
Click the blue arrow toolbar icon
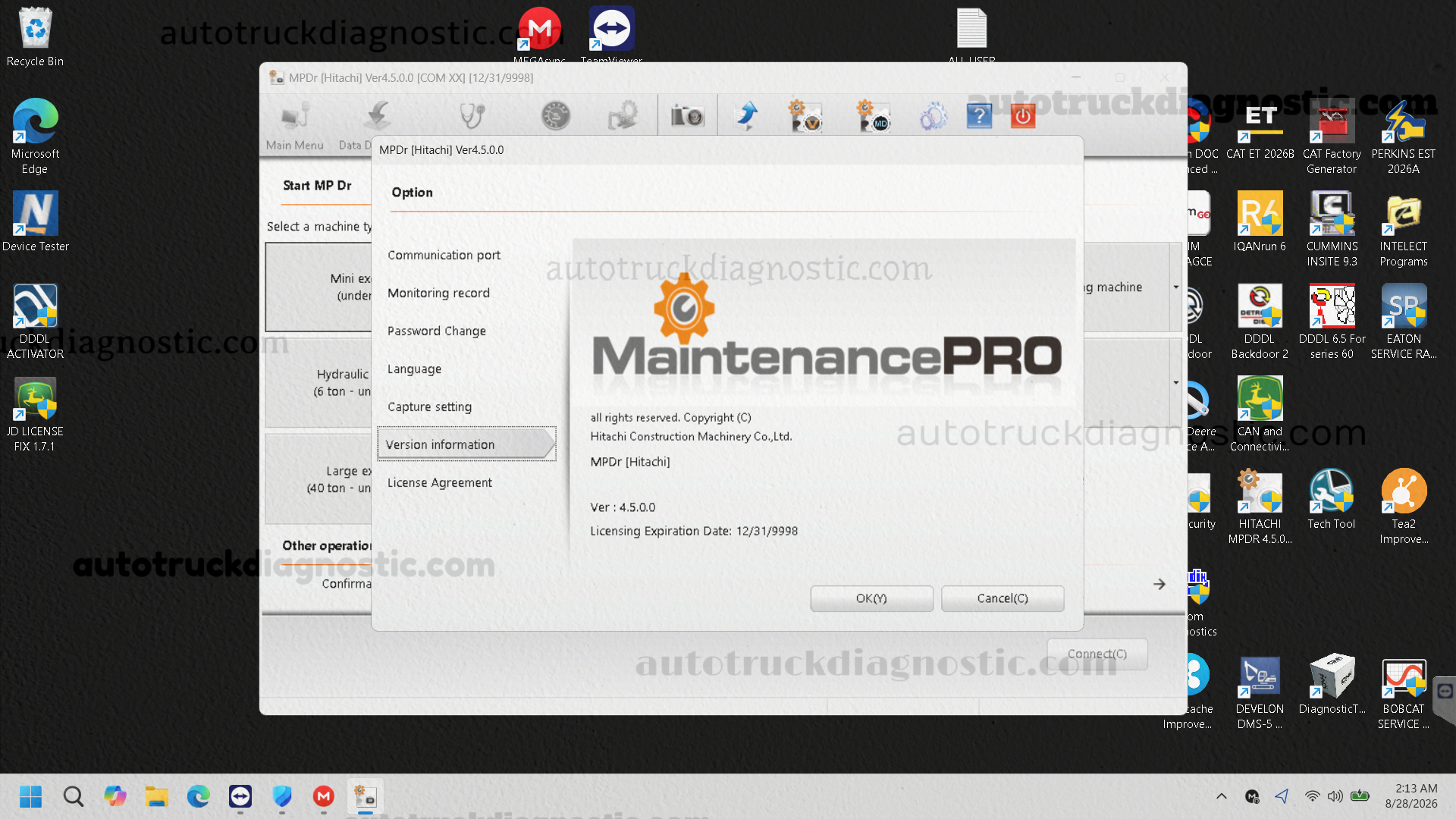click(747, 116)
